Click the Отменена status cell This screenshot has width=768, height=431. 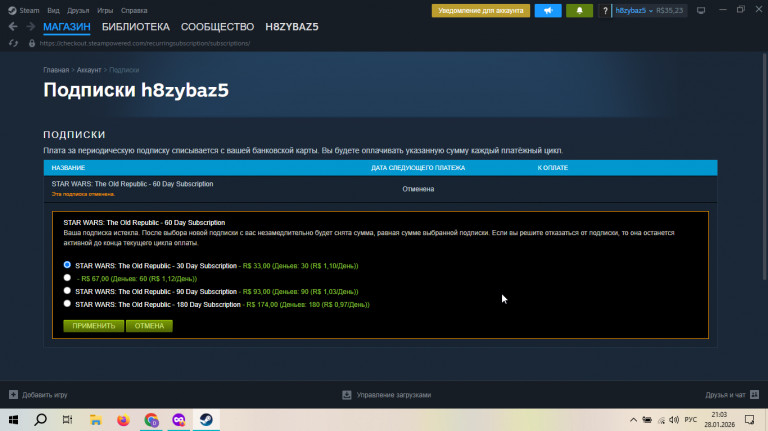click(418, 189)
